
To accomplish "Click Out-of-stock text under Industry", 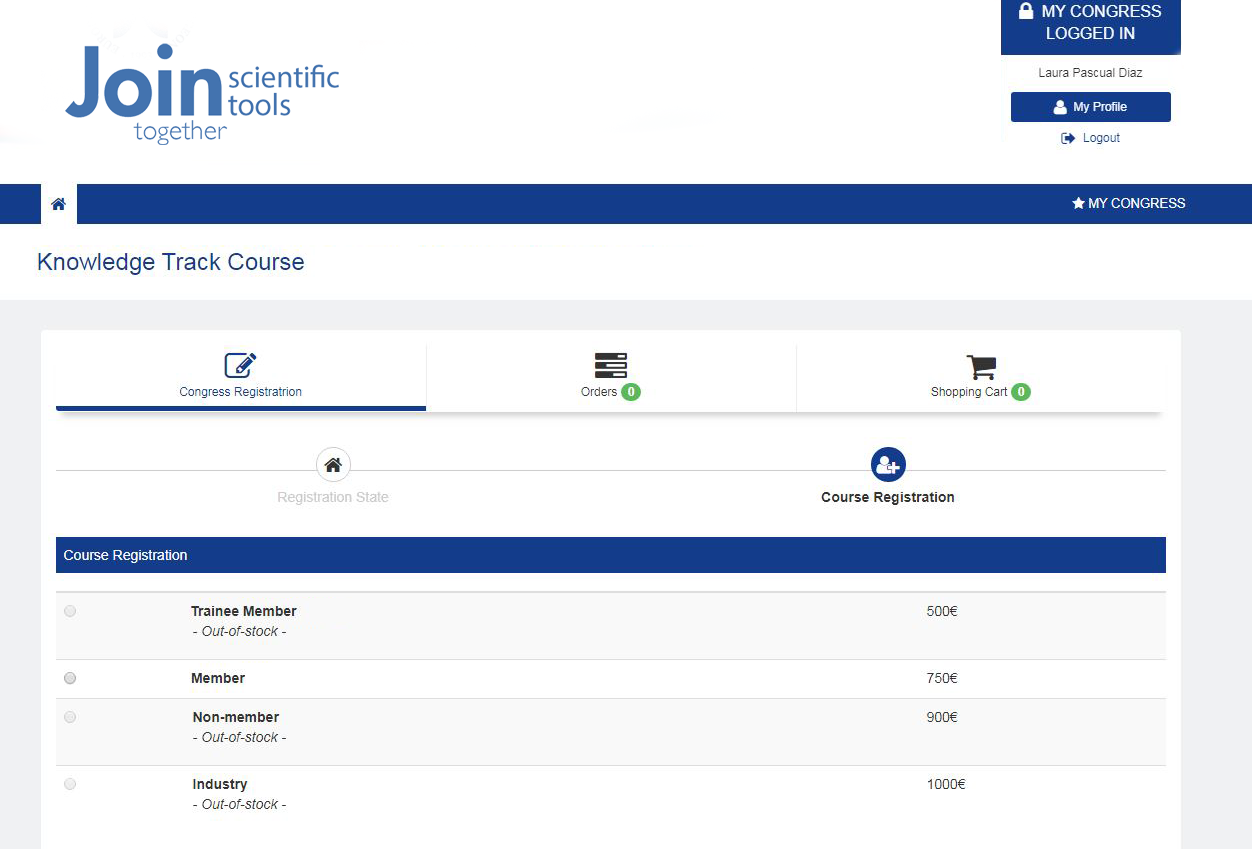I will [x=240, y=804].
